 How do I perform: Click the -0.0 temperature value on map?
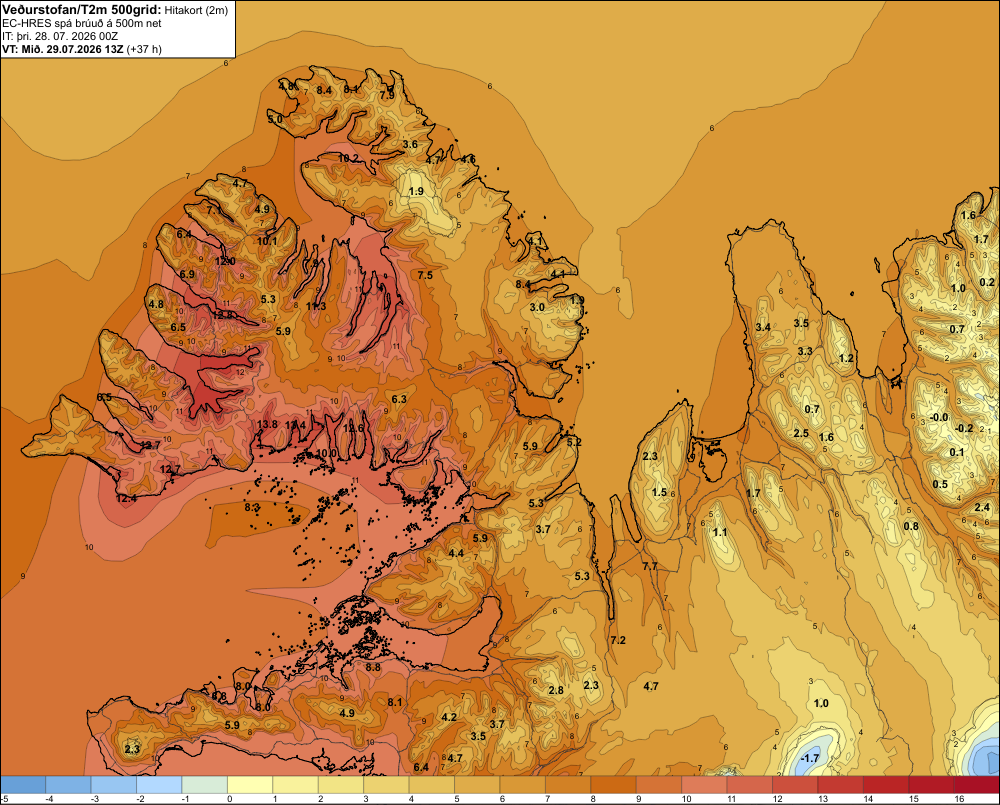click(939, 417)
